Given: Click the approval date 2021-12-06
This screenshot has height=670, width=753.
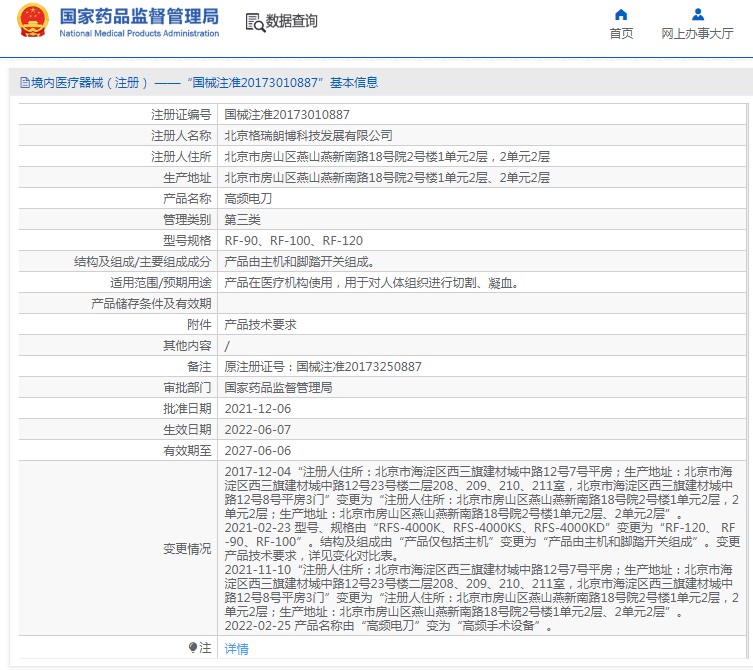Looking at the screenshot, I should click(257, 409).
